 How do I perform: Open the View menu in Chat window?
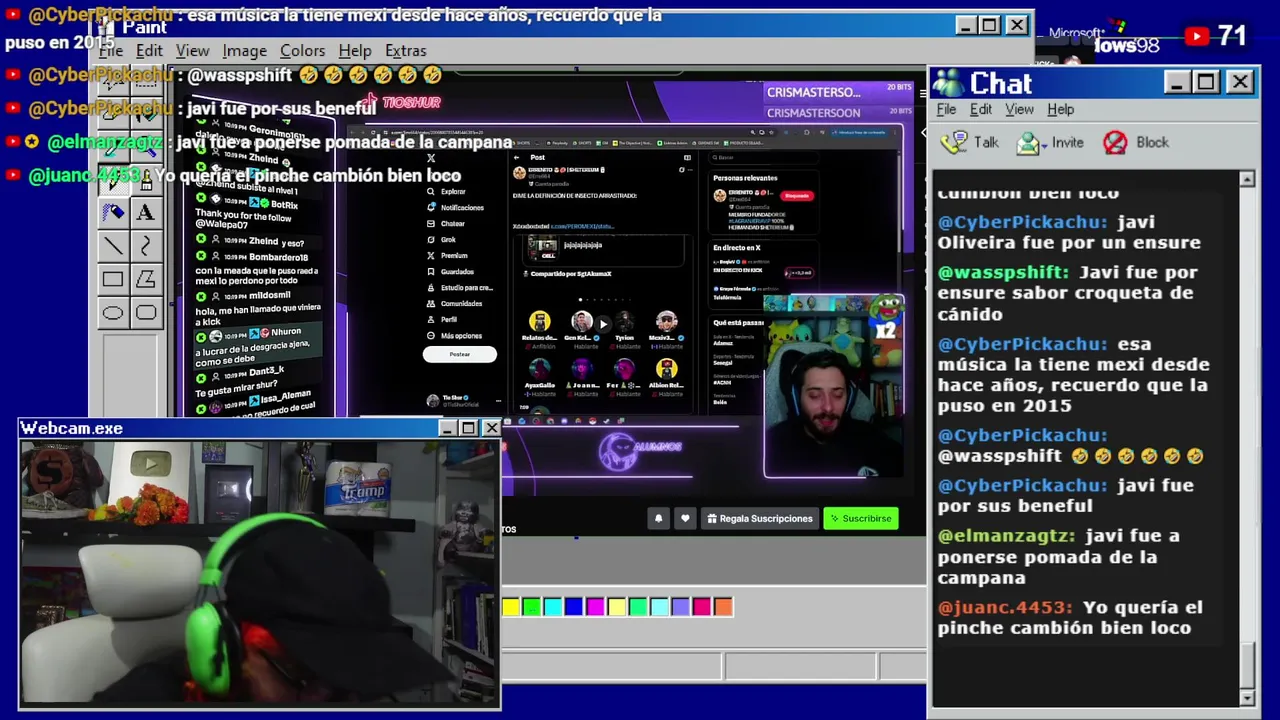[1019, 109]
